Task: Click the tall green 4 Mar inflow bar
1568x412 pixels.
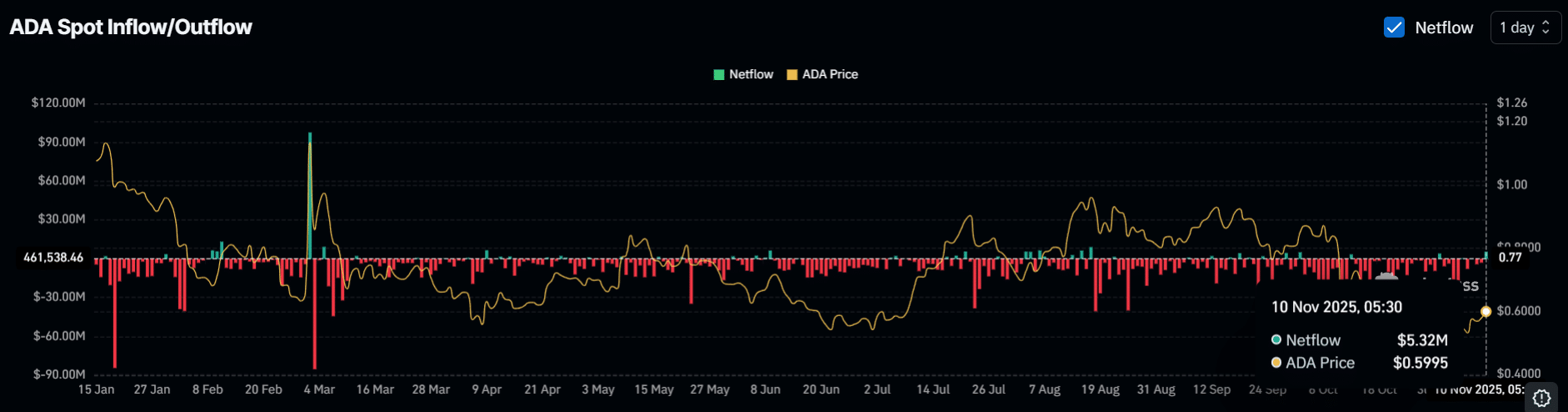Action: 310,195
